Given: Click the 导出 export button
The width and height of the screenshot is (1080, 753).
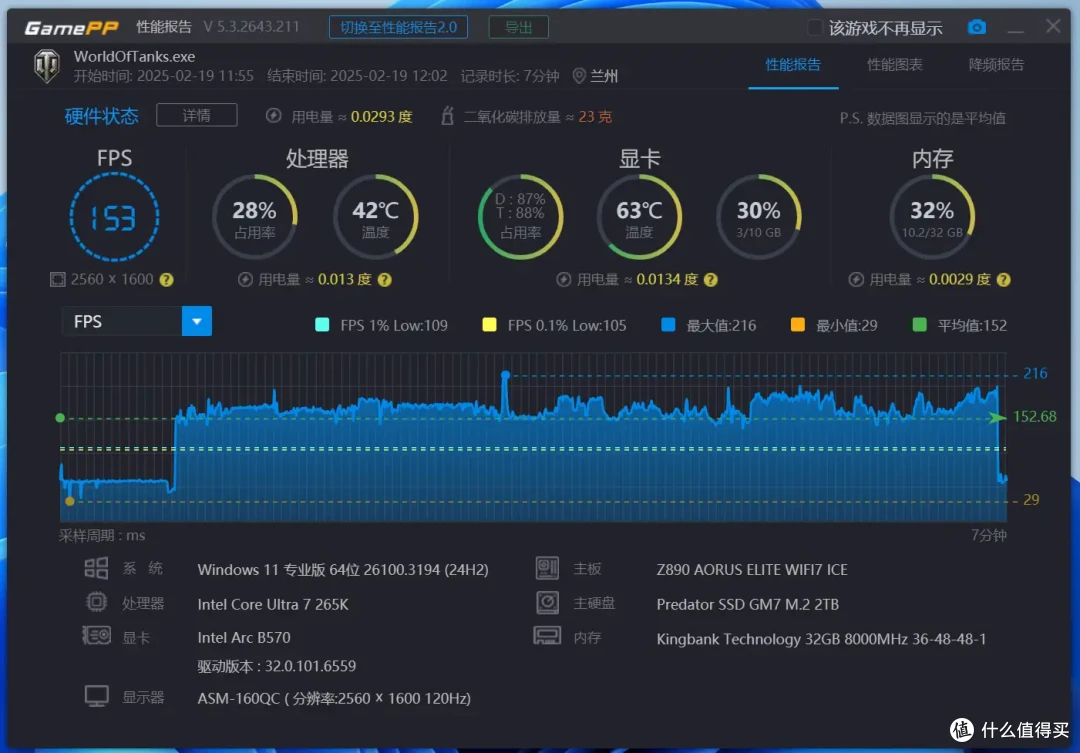Looking at the screenshot, I should pos(519,27).
